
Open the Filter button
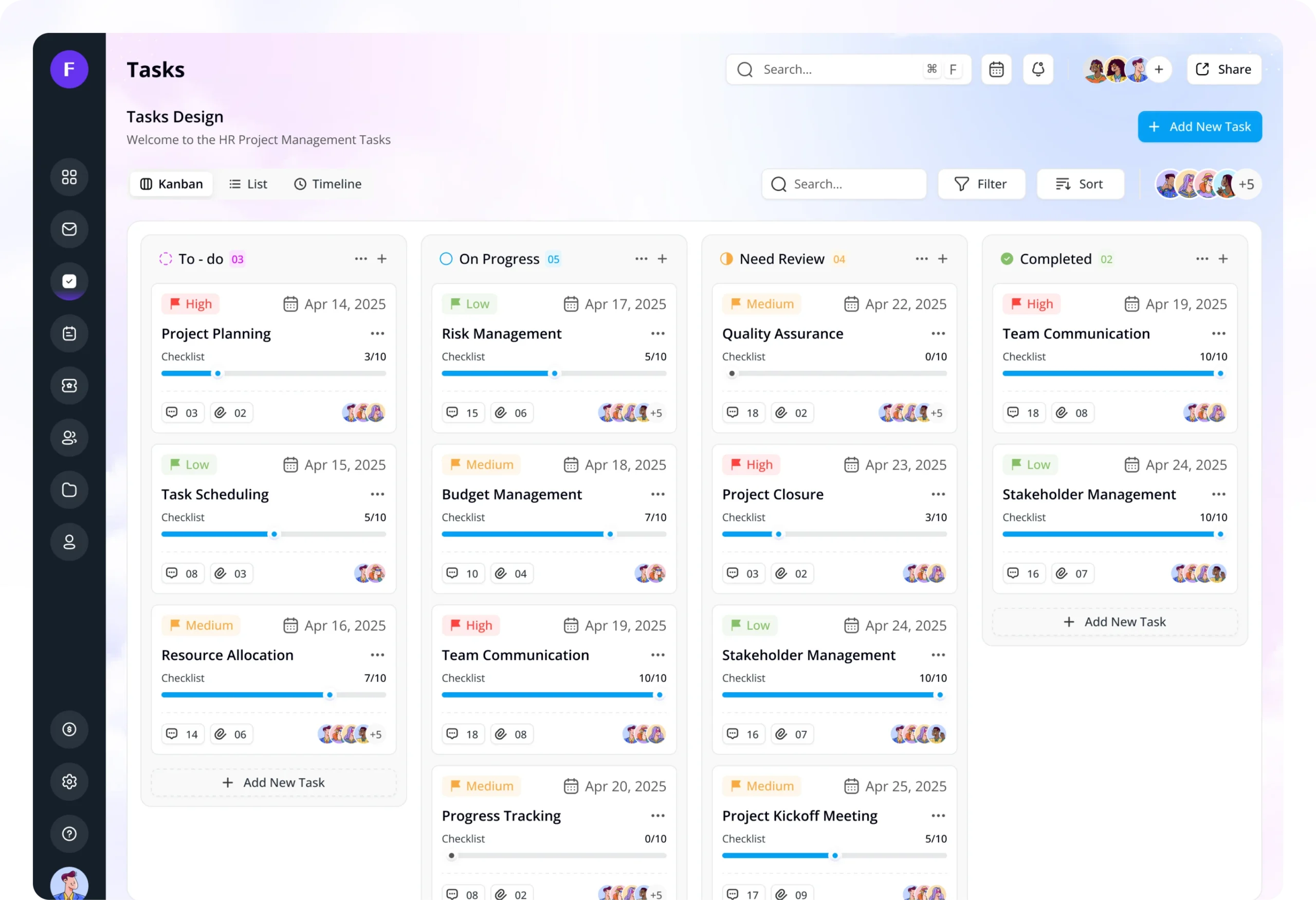tap(981, 184)
